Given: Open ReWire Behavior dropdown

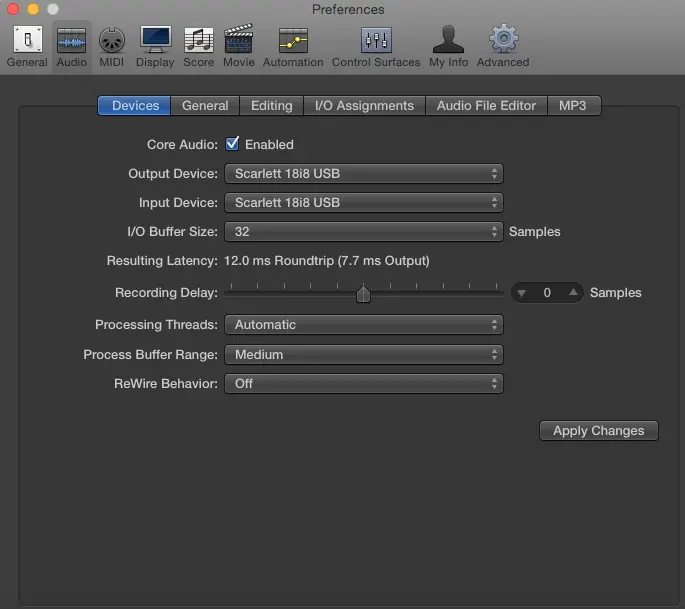Looking at the screenshot, I should 364,384.
